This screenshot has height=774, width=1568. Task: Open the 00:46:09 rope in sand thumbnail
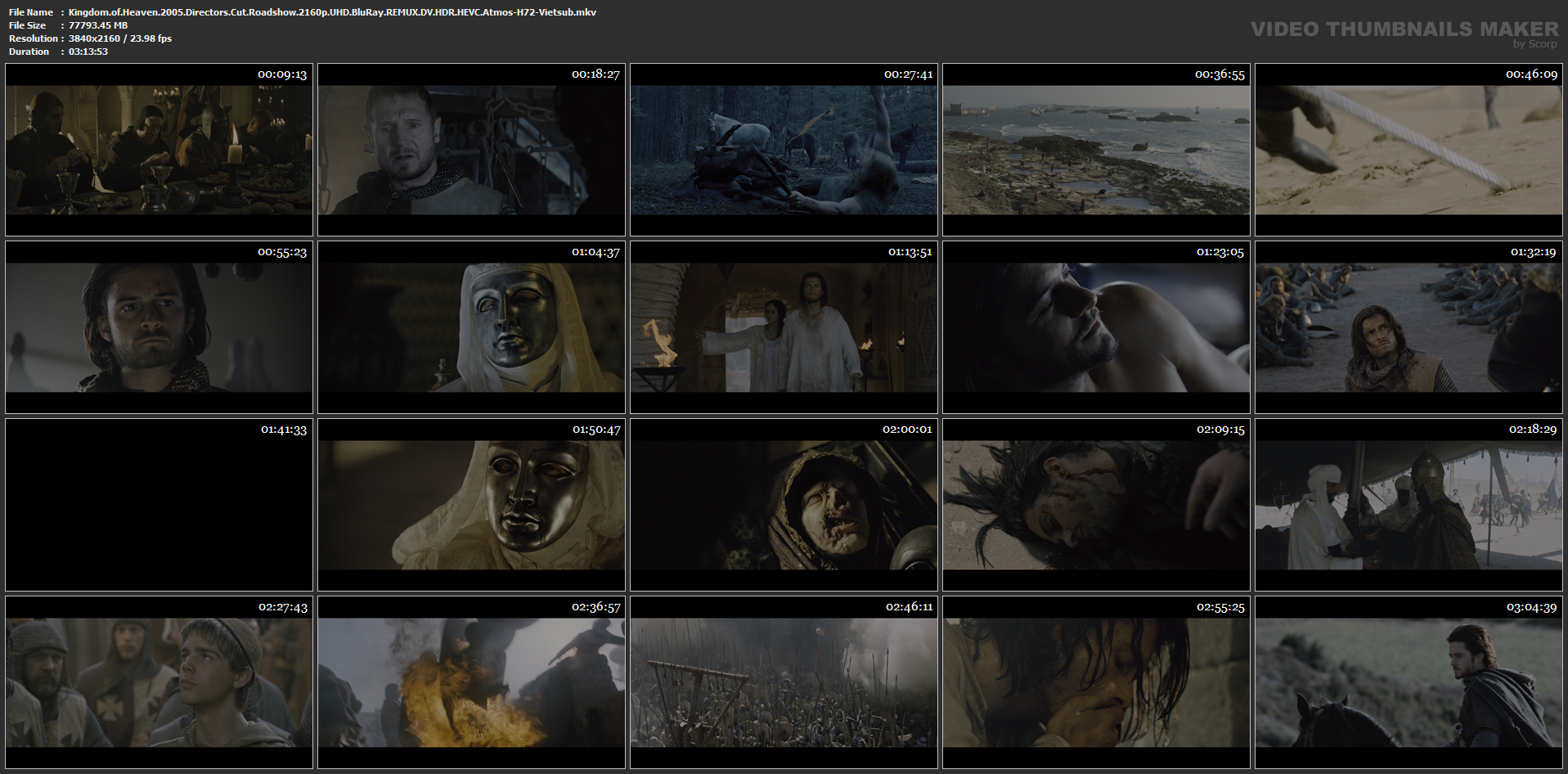(1409, 150)
